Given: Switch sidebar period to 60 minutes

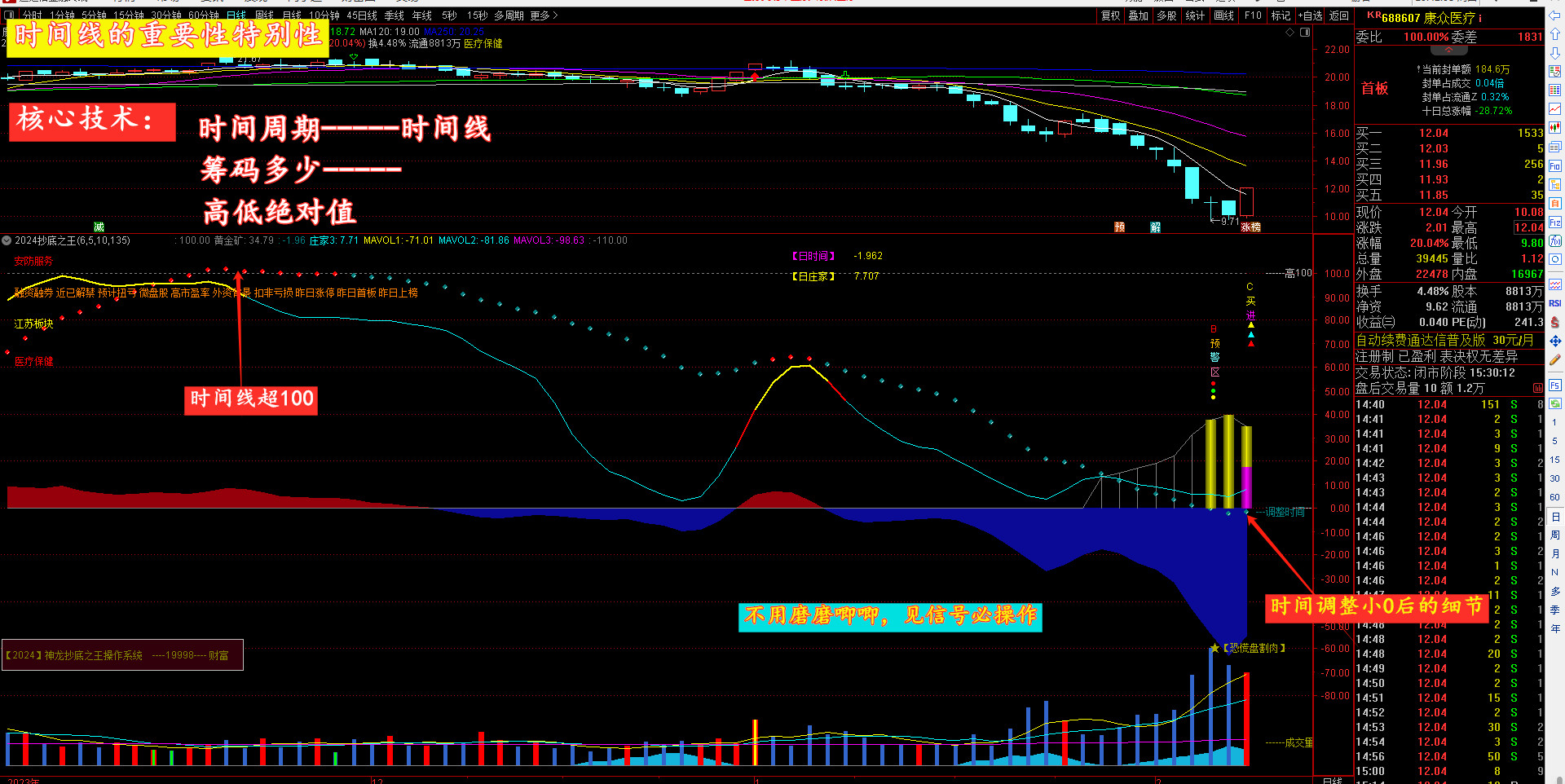Looking at the screenshot, I should [x=1555, y=497].
